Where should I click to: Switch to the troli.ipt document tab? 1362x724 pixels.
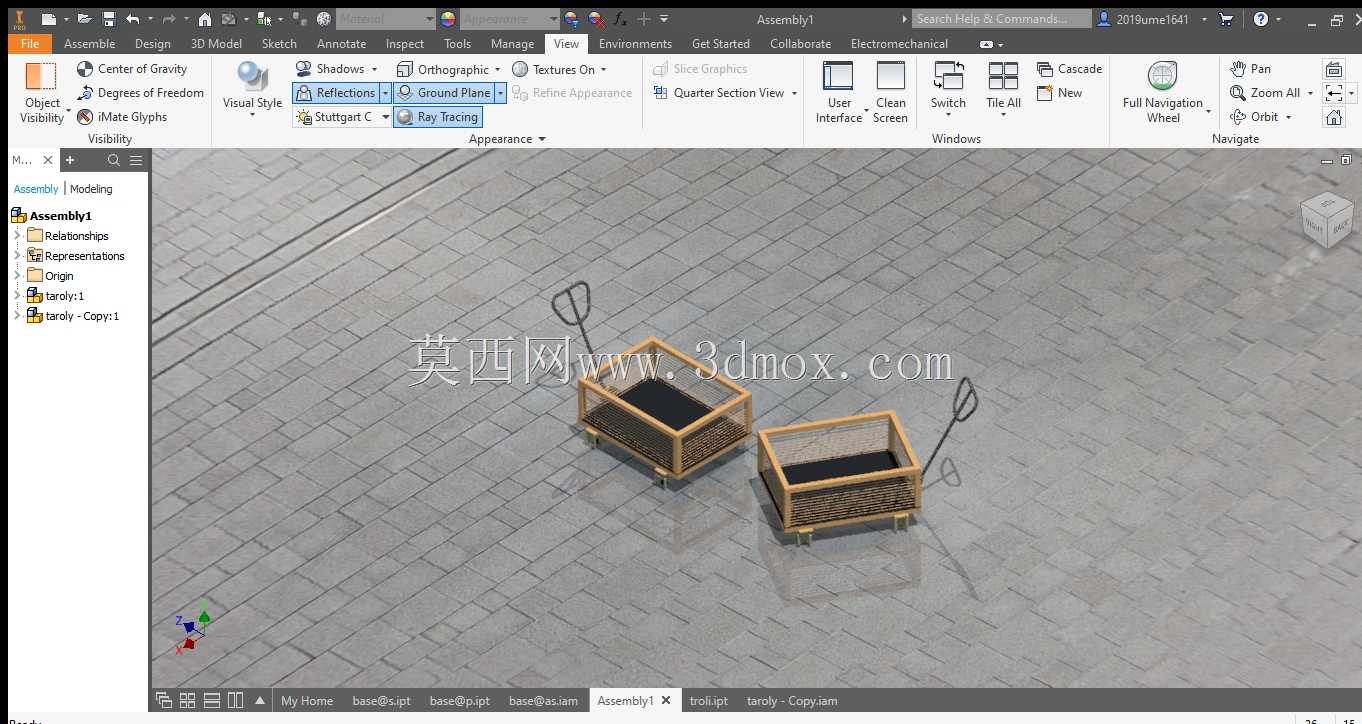[x=708, y=701]
